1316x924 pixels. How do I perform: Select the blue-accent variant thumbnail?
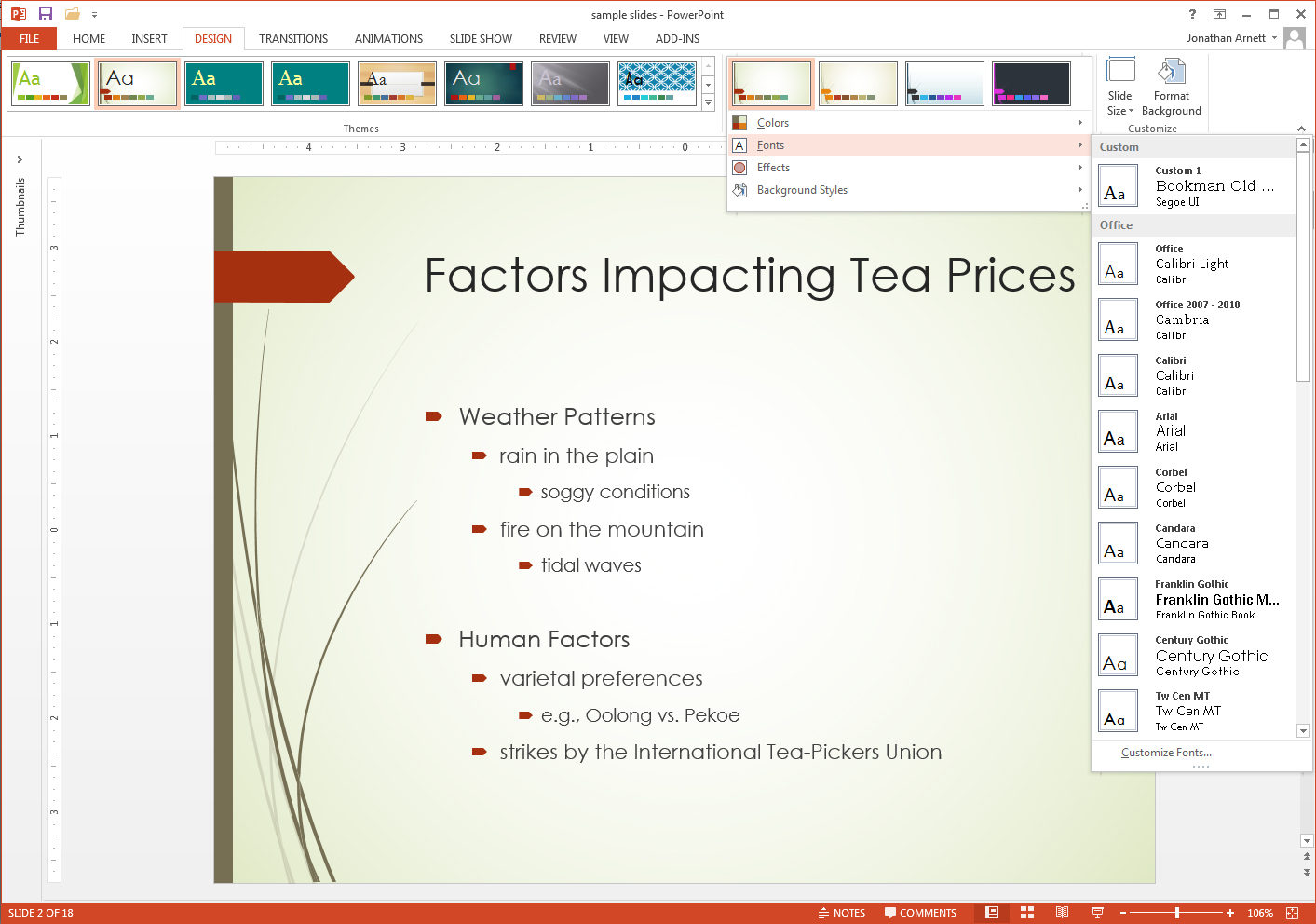(944, 84)
